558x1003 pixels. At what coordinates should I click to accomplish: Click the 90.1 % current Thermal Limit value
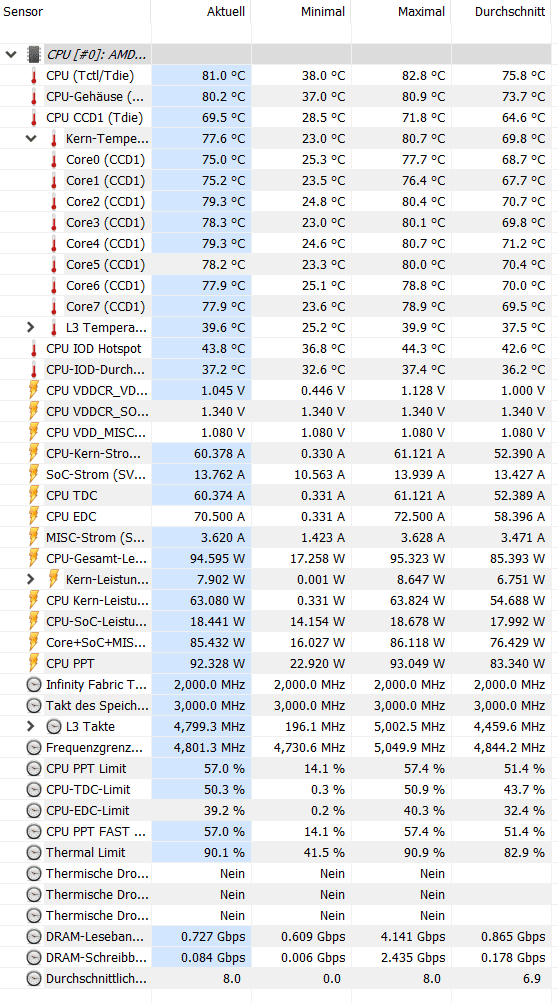pyautogui.click(x=224, y=853)
